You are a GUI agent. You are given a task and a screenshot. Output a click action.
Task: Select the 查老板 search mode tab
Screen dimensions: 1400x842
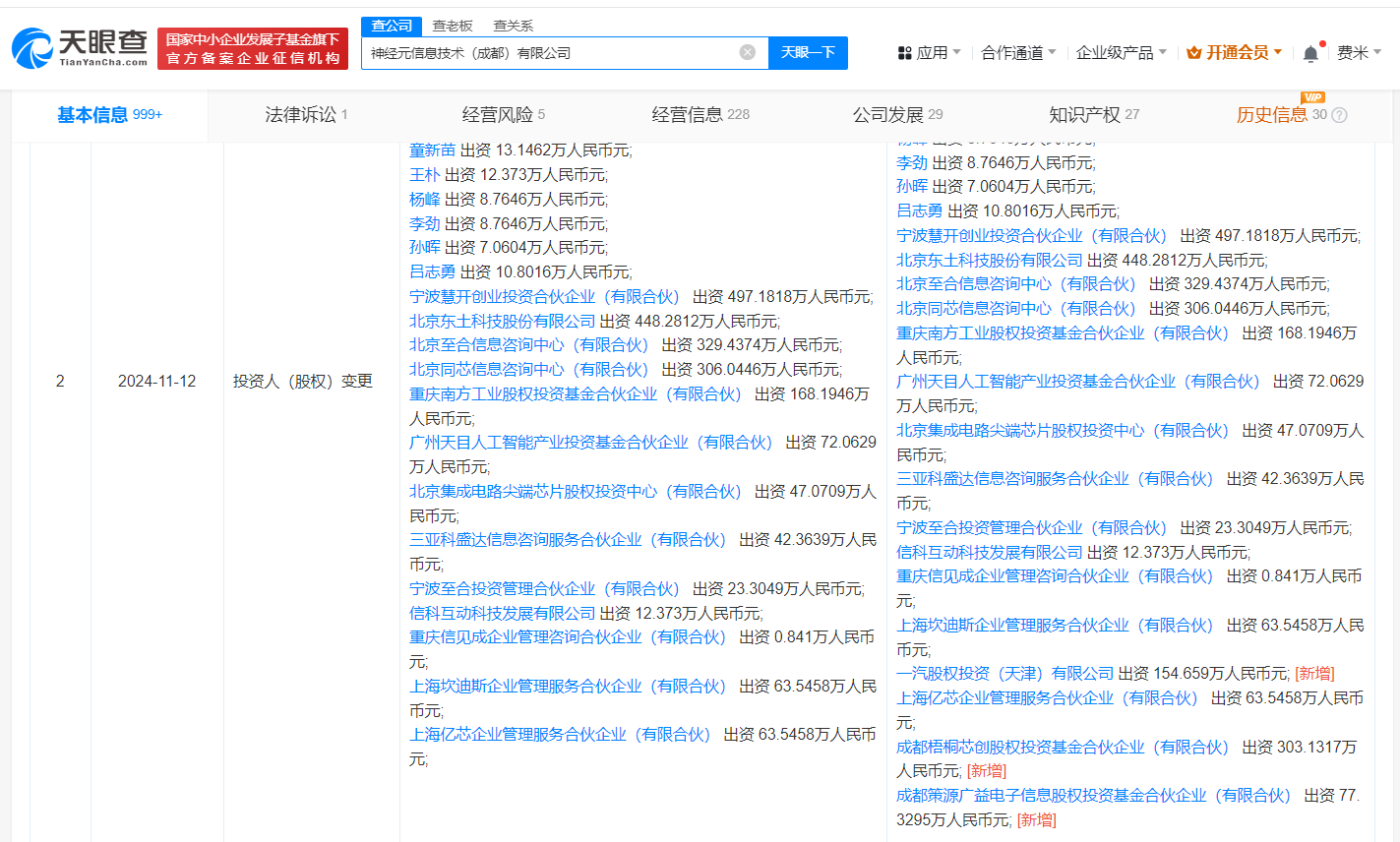pyautogui.click(x=453, y=26)
